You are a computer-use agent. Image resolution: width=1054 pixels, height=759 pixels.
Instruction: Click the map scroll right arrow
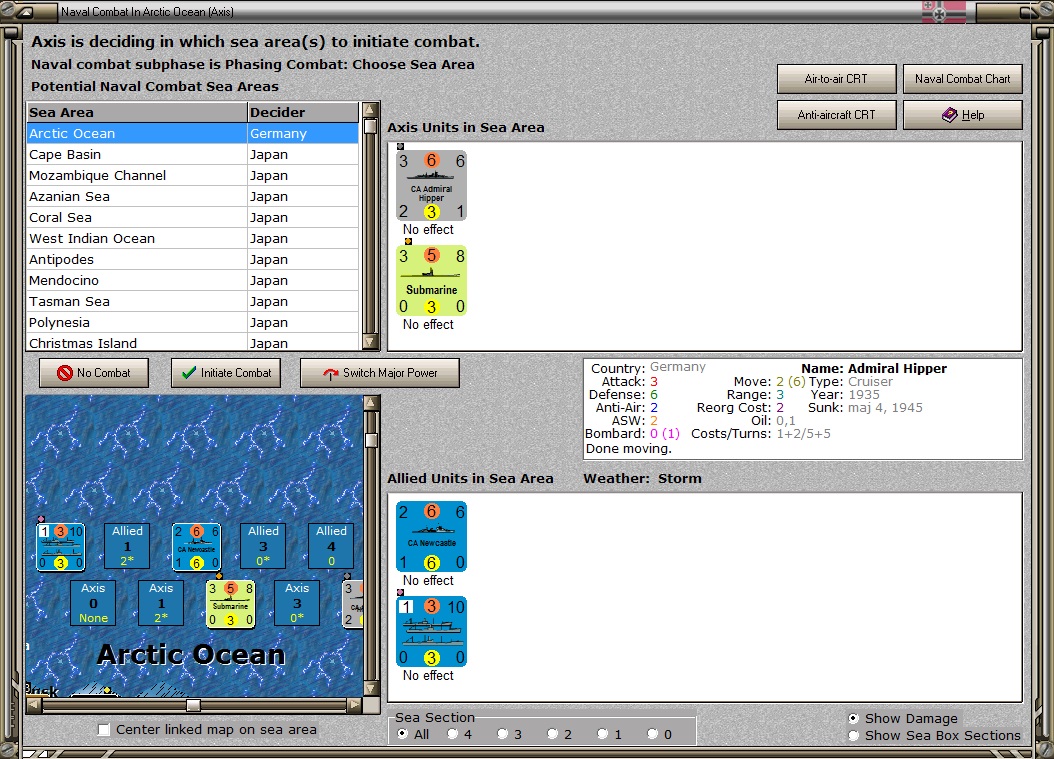click(x=354, y=705)
